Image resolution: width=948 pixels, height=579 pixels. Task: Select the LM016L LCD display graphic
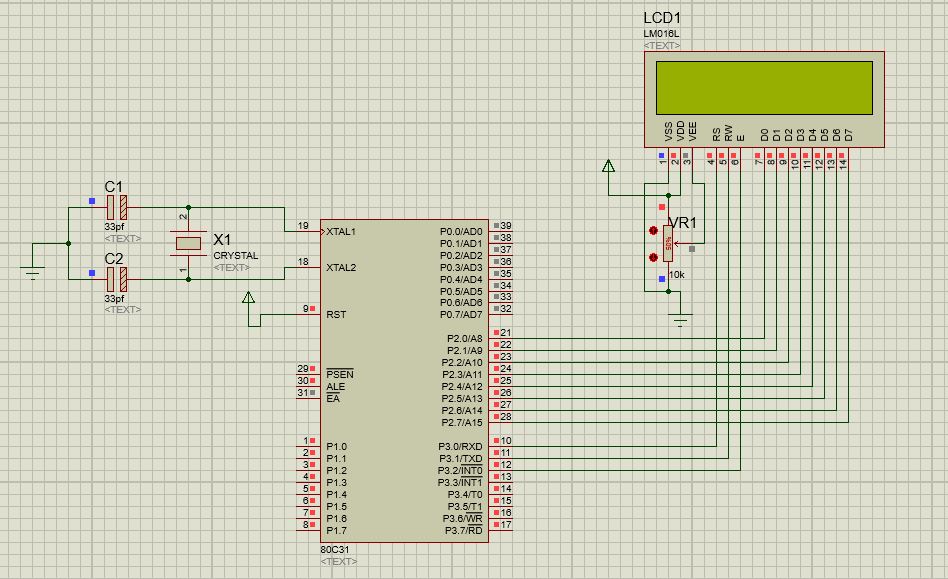point(767,87)
